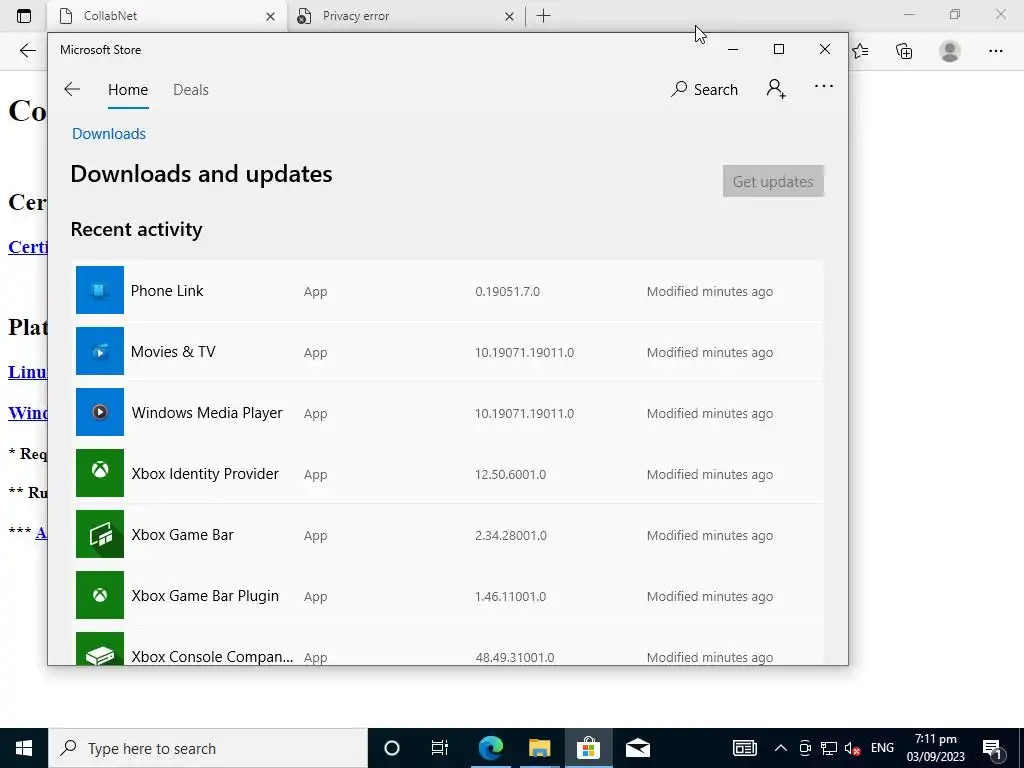Open the Mail app on taskbar
Screen dimensions: 1024x768
tap(637, 748)
